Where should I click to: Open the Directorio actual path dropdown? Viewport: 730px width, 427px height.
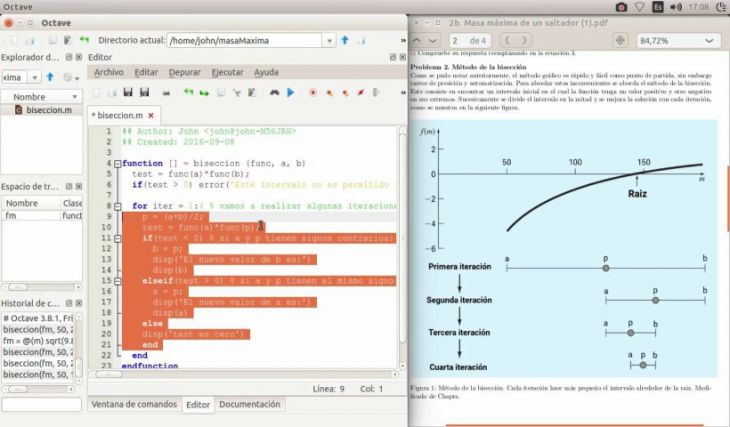tap(329, 41)
